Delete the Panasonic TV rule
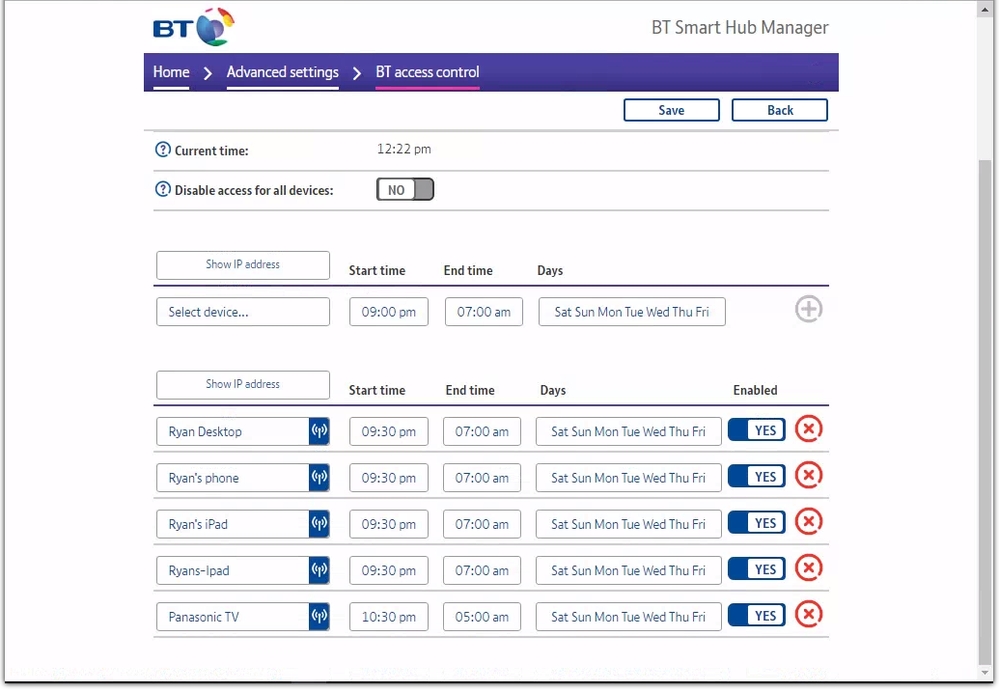999x690 pixels. (809, 614)
